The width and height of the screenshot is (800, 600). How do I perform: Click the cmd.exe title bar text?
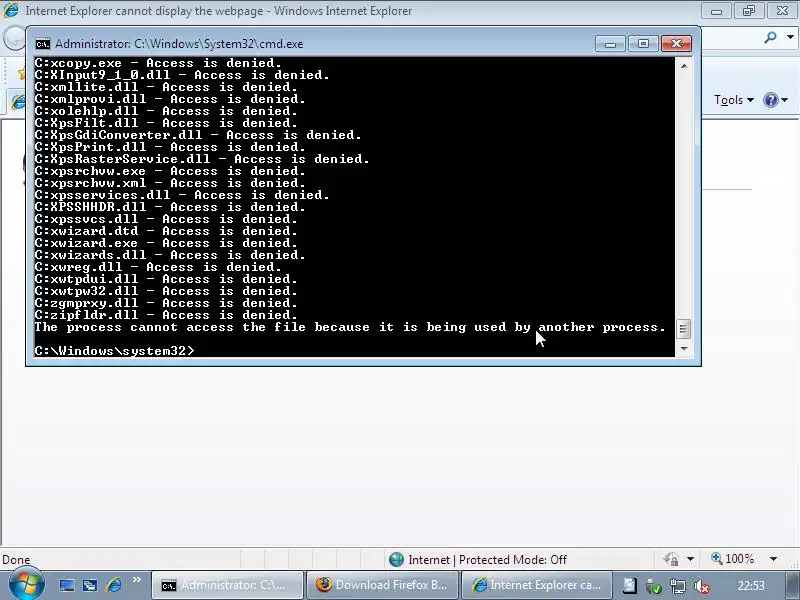tap(179, 44)
